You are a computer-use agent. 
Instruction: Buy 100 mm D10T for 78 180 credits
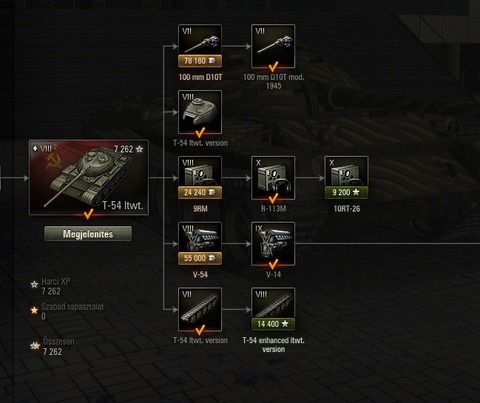tap(200, 61)
